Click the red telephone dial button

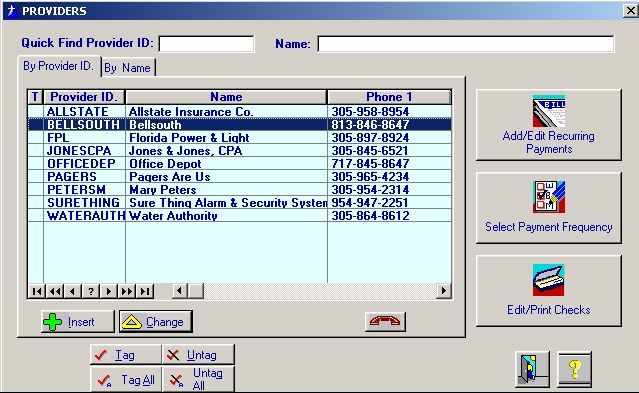click(x=385, y=322)
